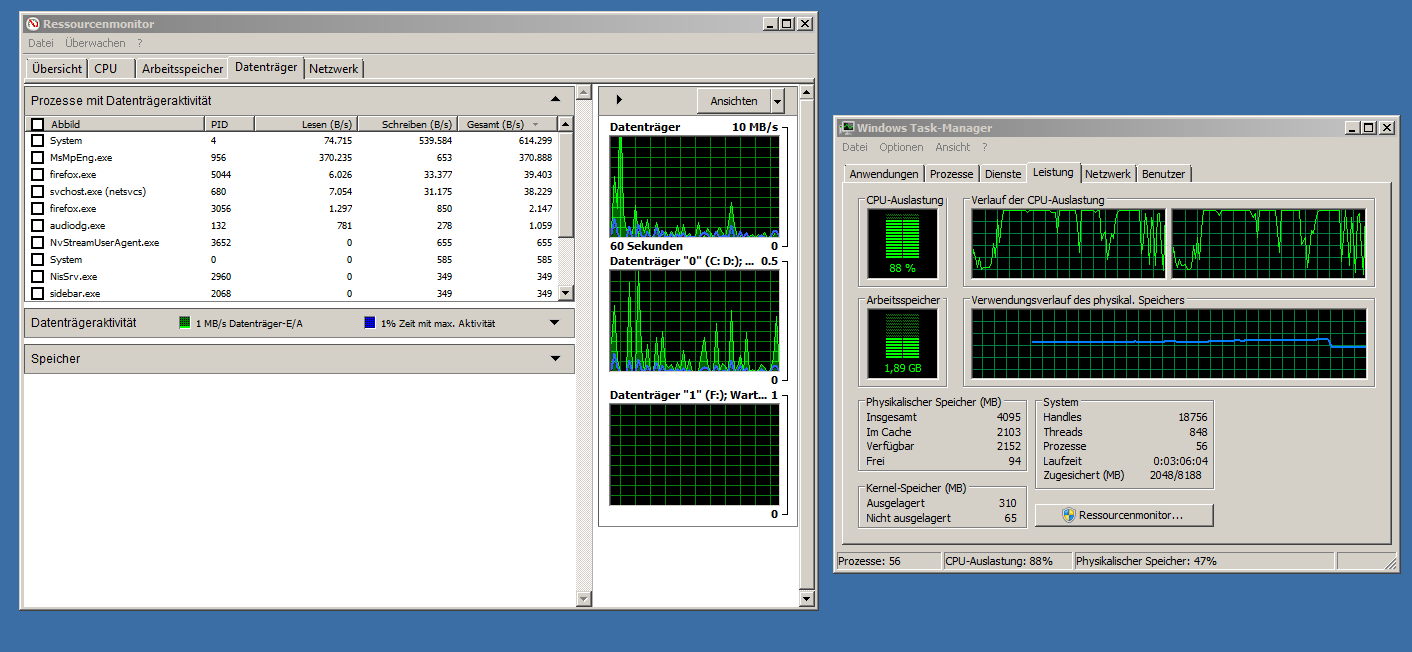Viewport: 1412px width, 652px height.
Task: Open the Ansichten dropdown arrow
Action: 777,101
